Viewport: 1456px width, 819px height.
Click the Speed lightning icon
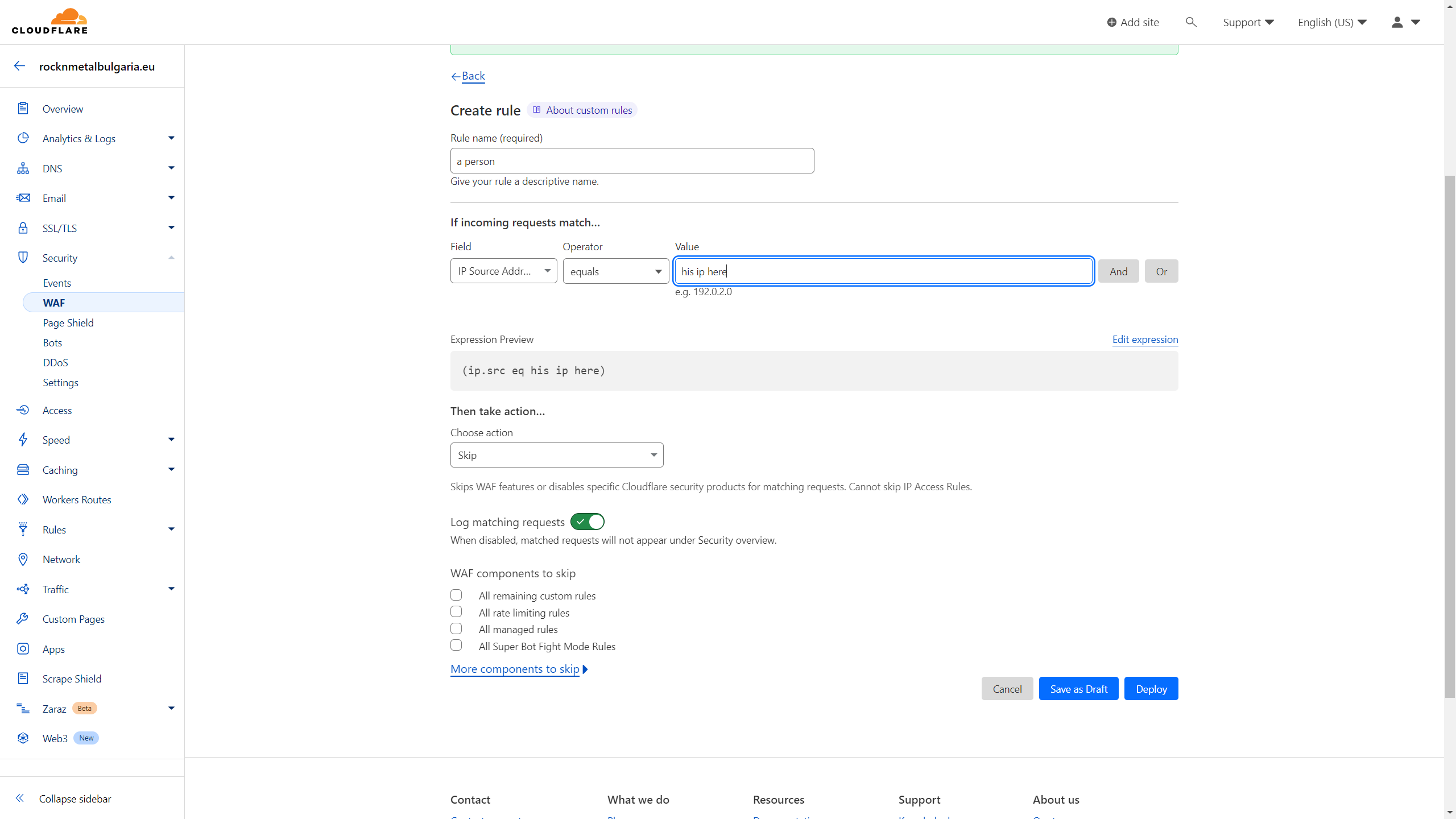(x=23, y=439)
